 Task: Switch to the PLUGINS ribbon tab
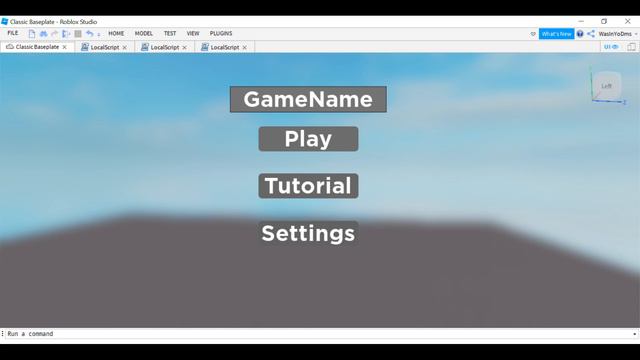point(221,33)
